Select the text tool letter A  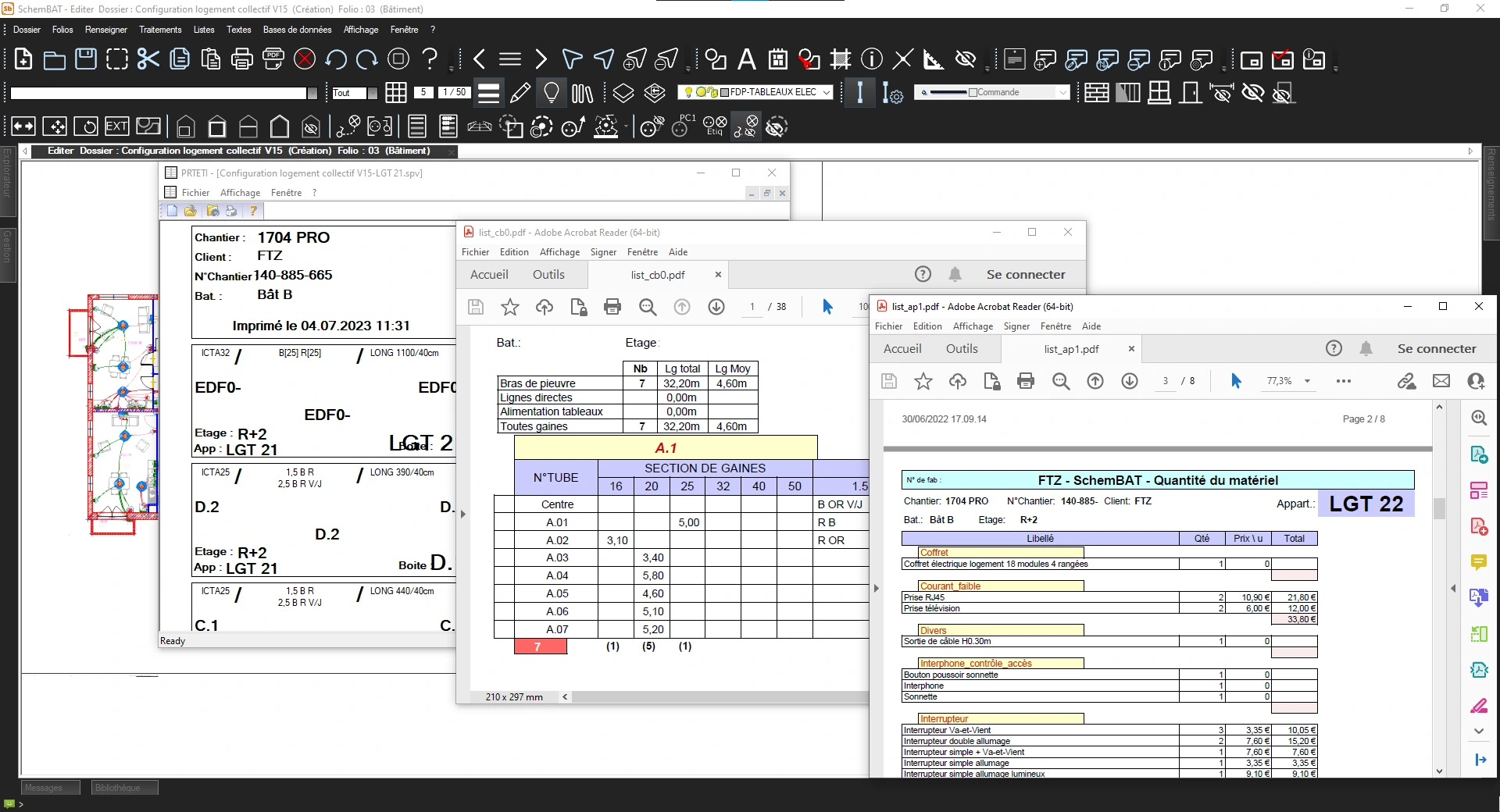747,59
